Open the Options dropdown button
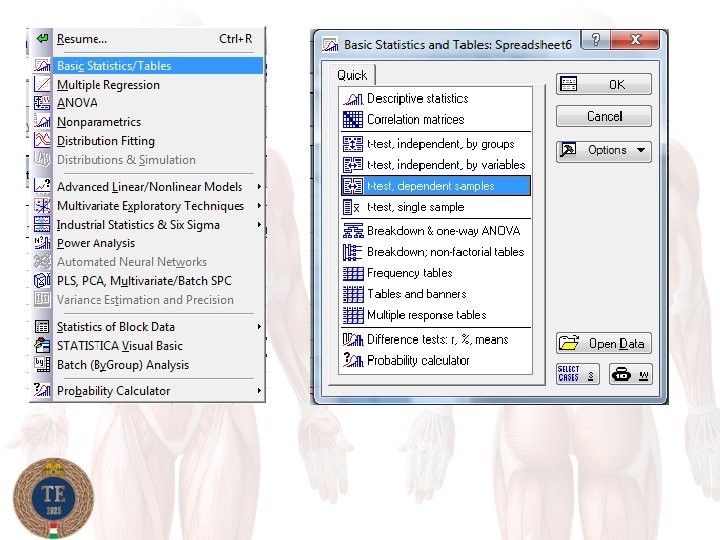The height and width of the screenshot is (540, 720). pyautogui.click(x=604, y=151)
